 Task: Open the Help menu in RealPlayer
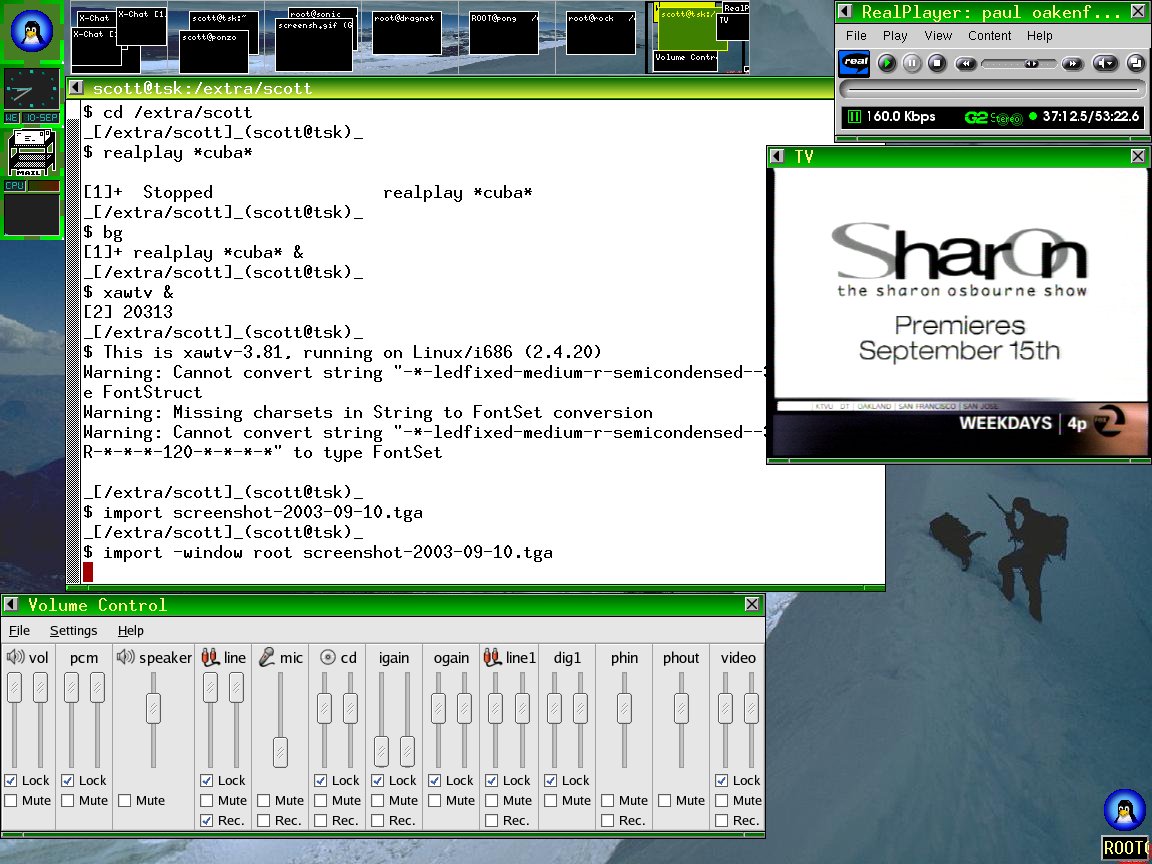pos(1040,35)
